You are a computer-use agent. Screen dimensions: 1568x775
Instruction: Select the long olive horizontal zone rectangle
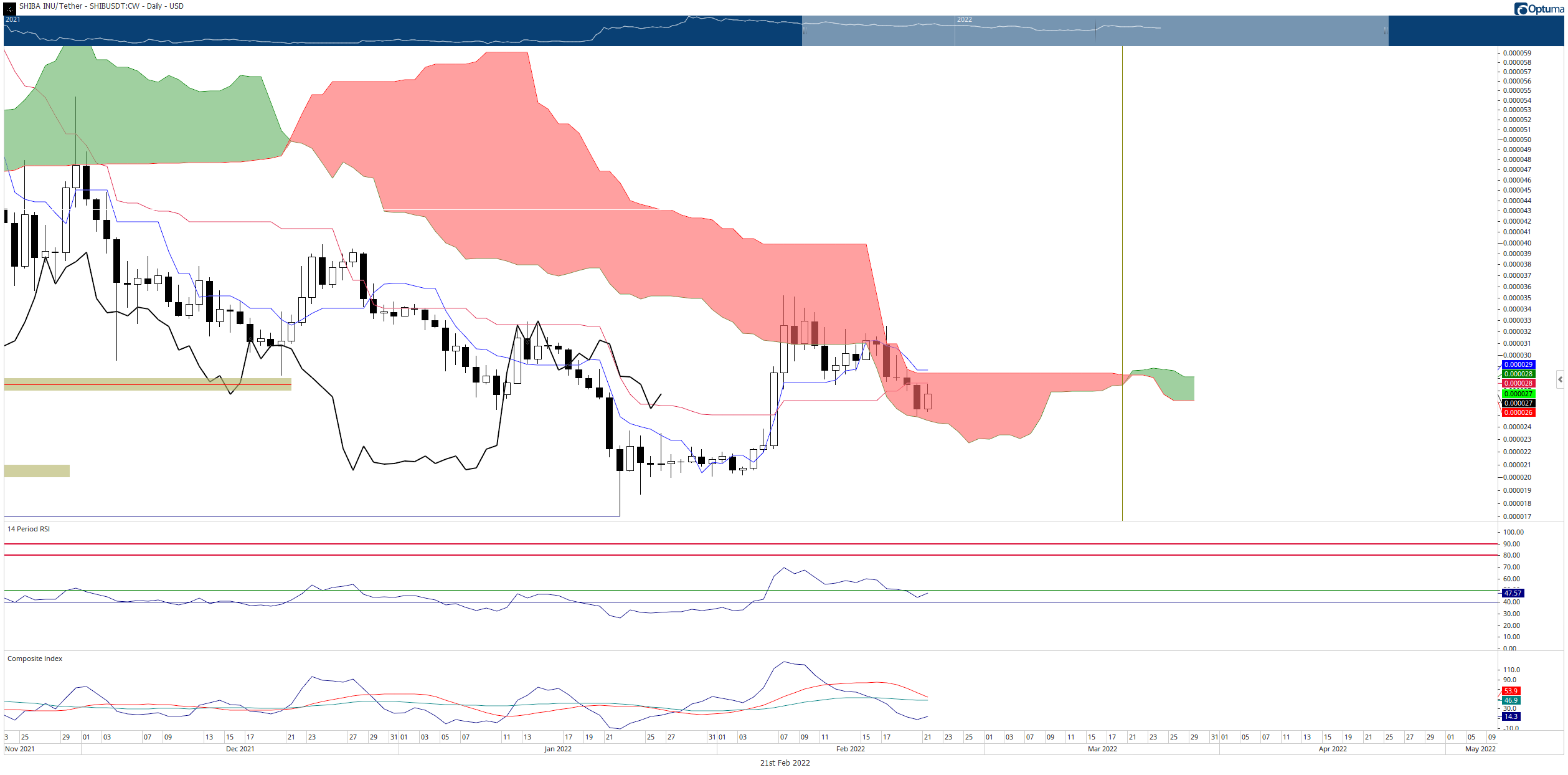point(148,384)
